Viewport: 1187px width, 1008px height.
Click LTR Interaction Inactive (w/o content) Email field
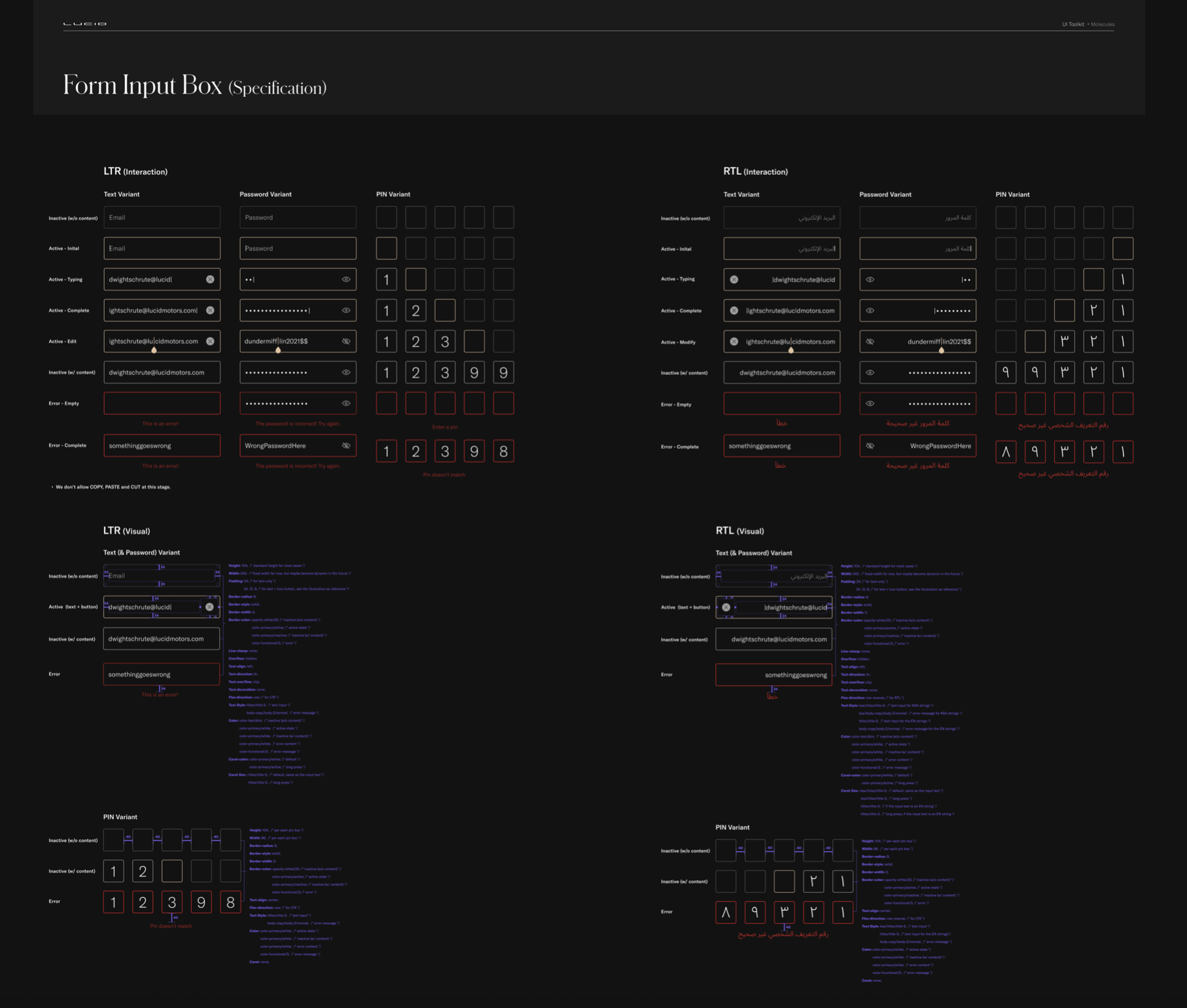tap(162, 217)
